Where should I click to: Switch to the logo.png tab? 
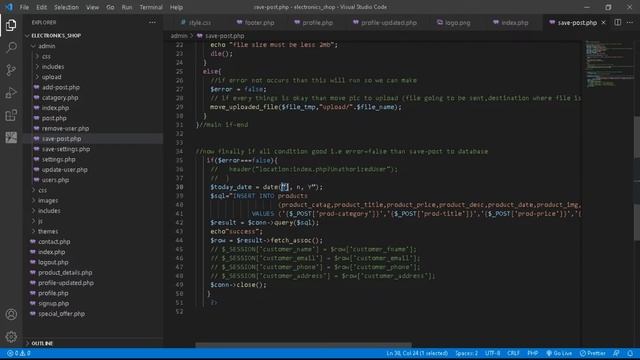(x=453, y=22)
